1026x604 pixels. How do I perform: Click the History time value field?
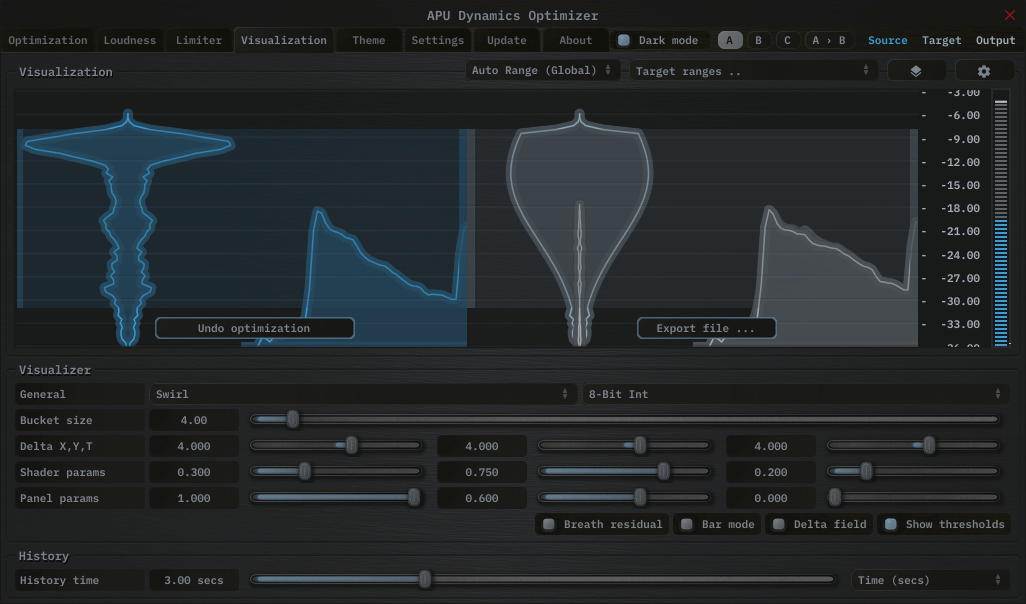(194, 580)
